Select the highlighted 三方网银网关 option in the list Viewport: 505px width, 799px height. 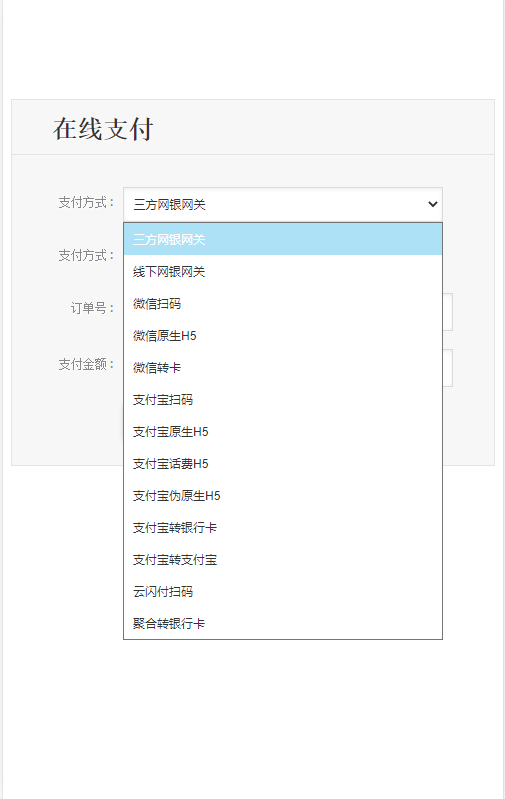pos(283,239)
